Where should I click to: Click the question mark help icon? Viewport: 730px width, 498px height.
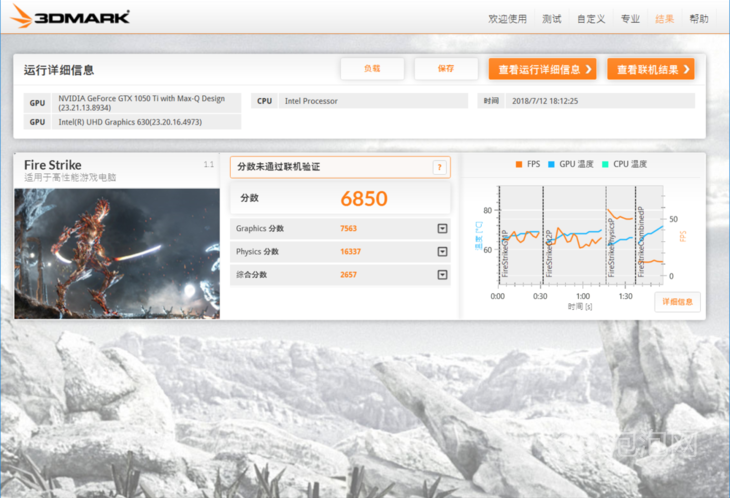tap(439, 167)
